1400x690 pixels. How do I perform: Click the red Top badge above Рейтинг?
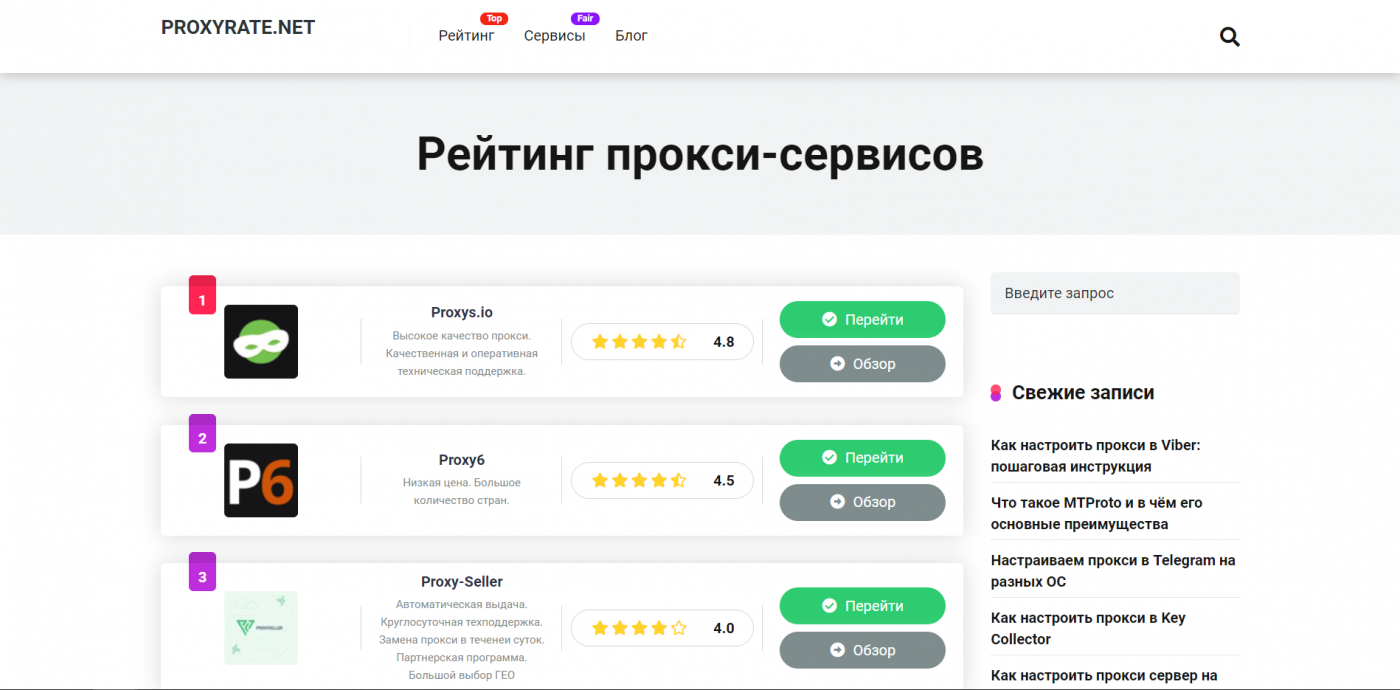pos(494,18)
